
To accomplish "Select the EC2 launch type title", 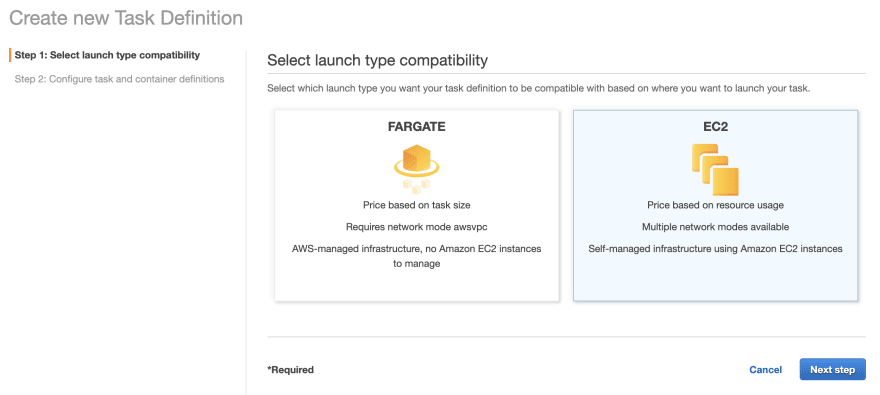I will coord(715,127).
